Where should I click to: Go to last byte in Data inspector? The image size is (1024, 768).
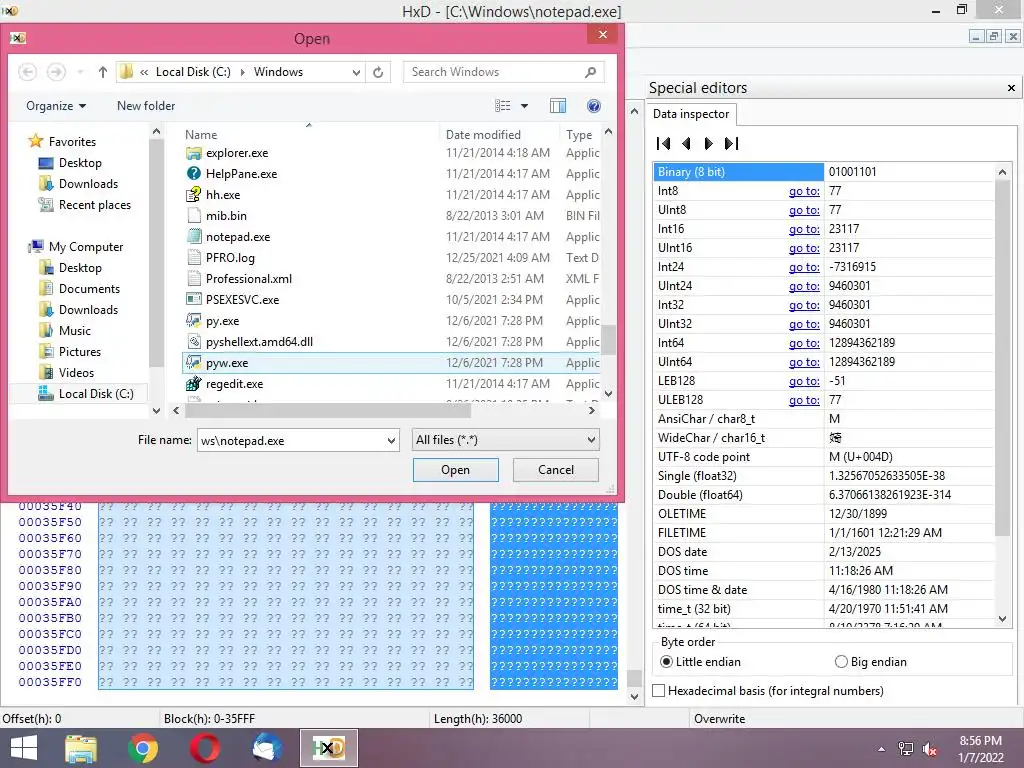731,144
